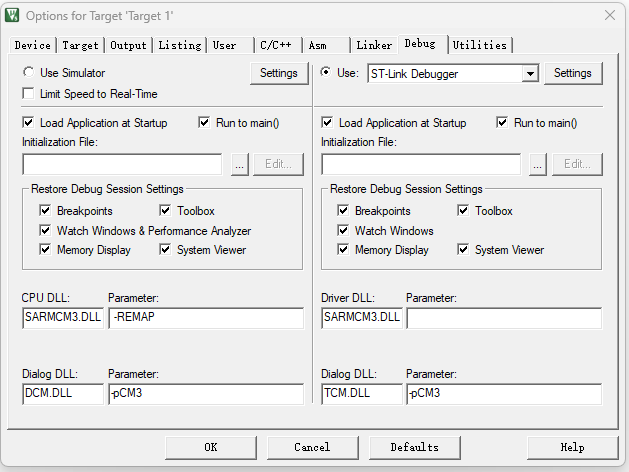Open the Utilities tab
The height and width of the screenshot is (472, 629).
[480, 45]
